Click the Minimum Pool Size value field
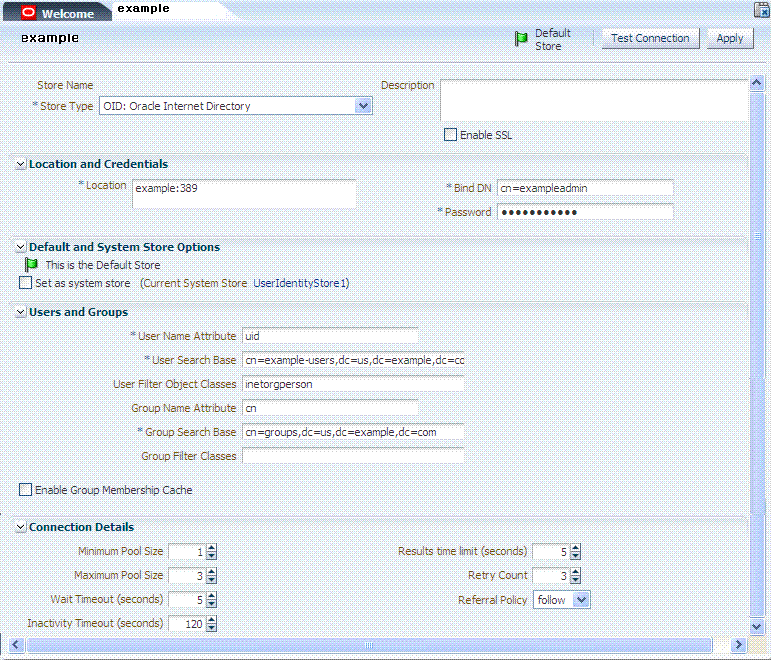771x660 pixels. (x=187, y=552)
